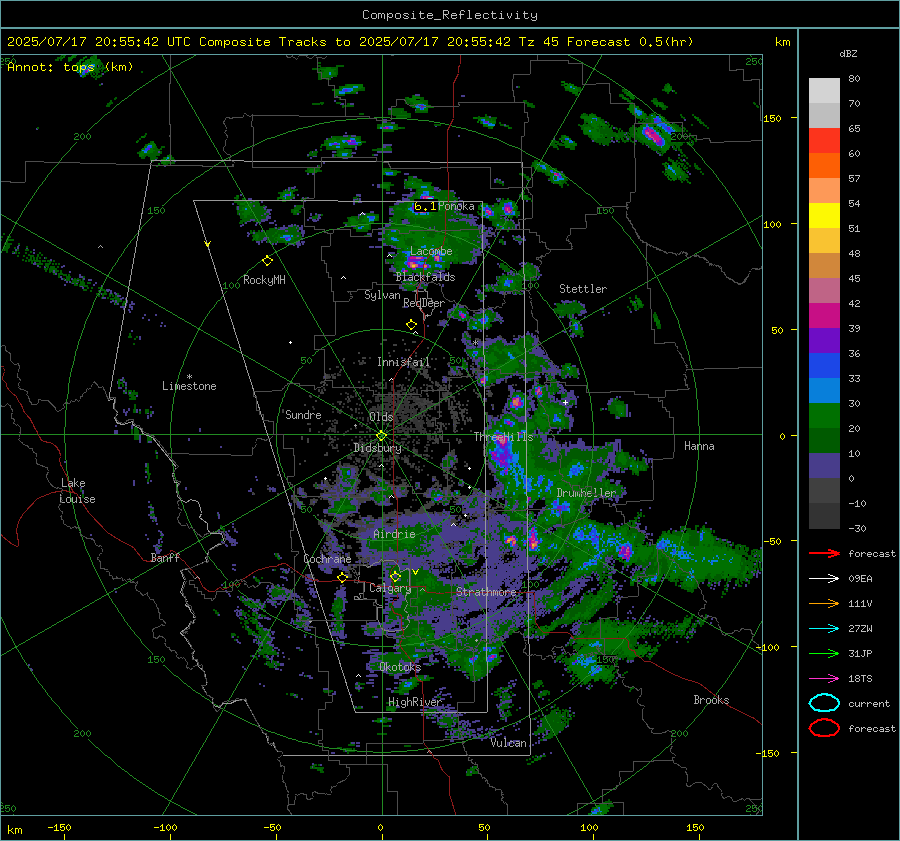Viewport: 900px width, 841px height.
Task: Click the Hanna town label
Action: pos(699,445)
